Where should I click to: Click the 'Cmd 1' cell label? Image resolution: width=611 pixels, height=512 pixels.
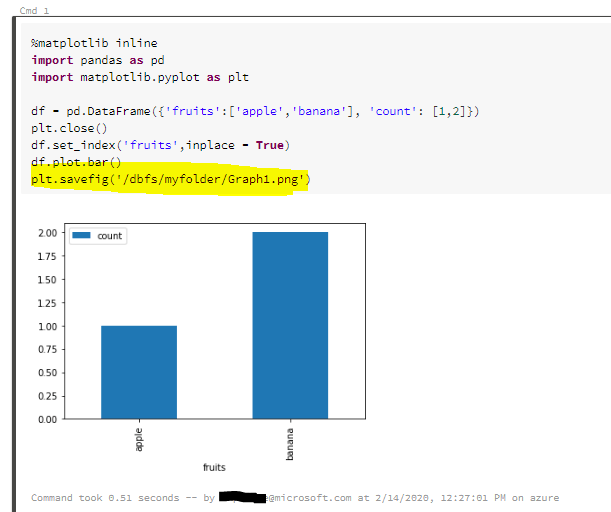[34, 11]
